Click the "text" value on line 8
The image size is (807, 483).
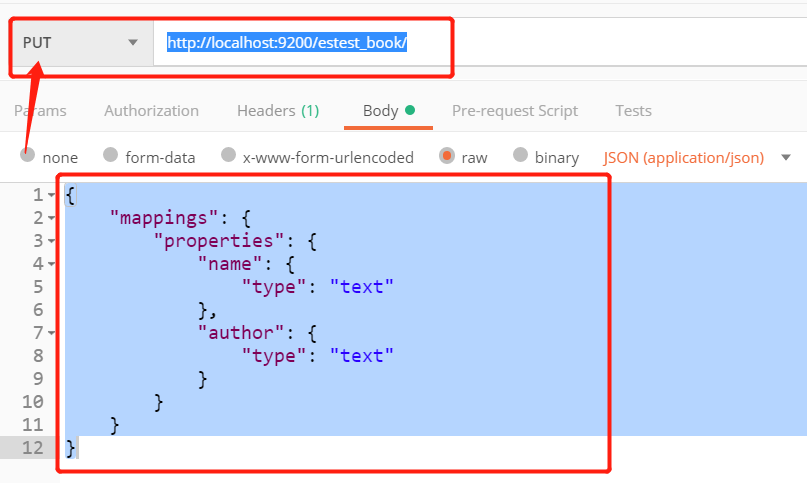pos(362,356)
